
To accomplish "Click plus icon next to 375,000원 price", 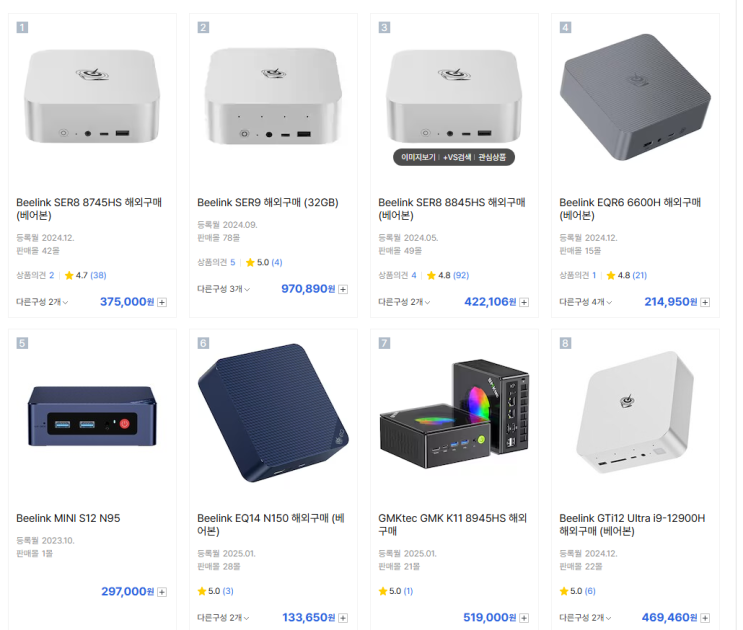I will pos(162,302).
